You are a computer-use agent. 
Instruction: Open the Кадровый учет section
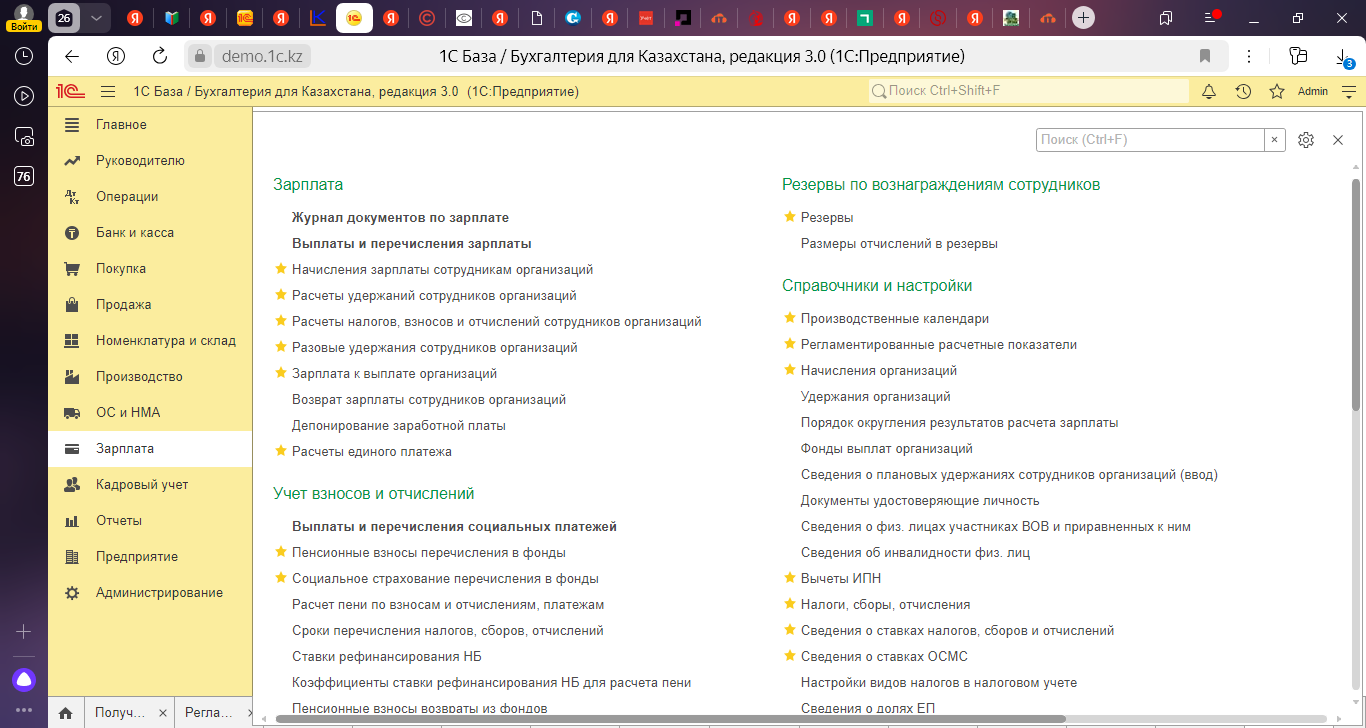[142, 485]
